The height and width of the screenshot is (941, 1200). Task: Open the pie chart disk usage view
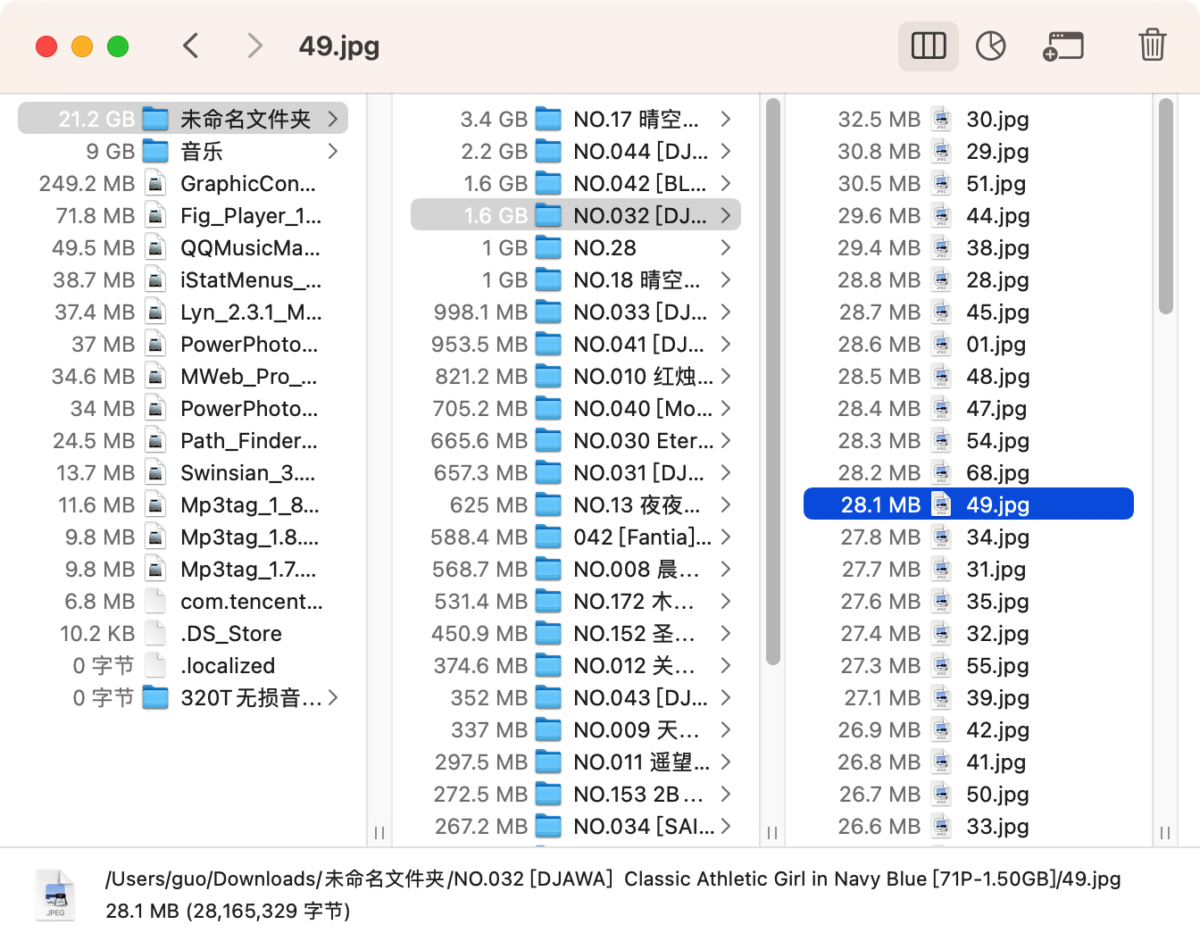pyautogui.click(x=990, y=46)
